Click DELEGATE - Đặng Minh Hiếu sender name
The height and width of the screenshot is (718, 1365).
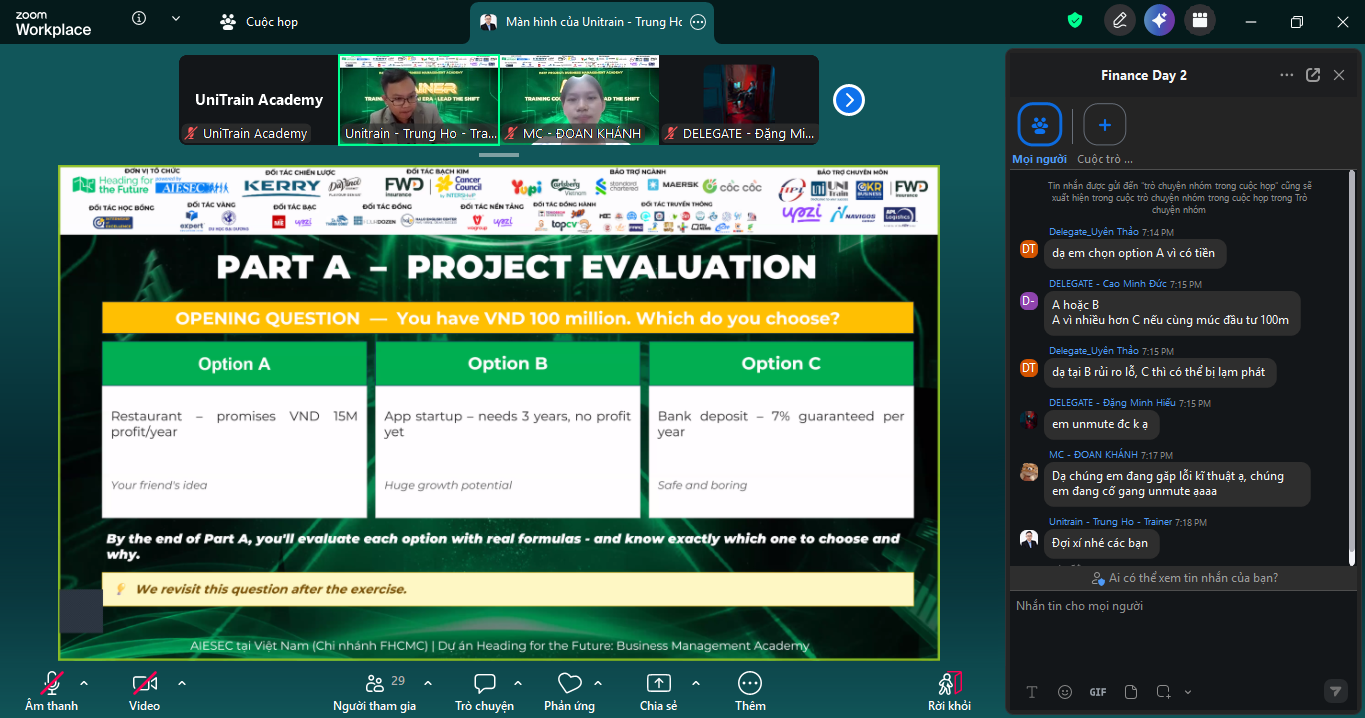click(x=1112, y=403)
